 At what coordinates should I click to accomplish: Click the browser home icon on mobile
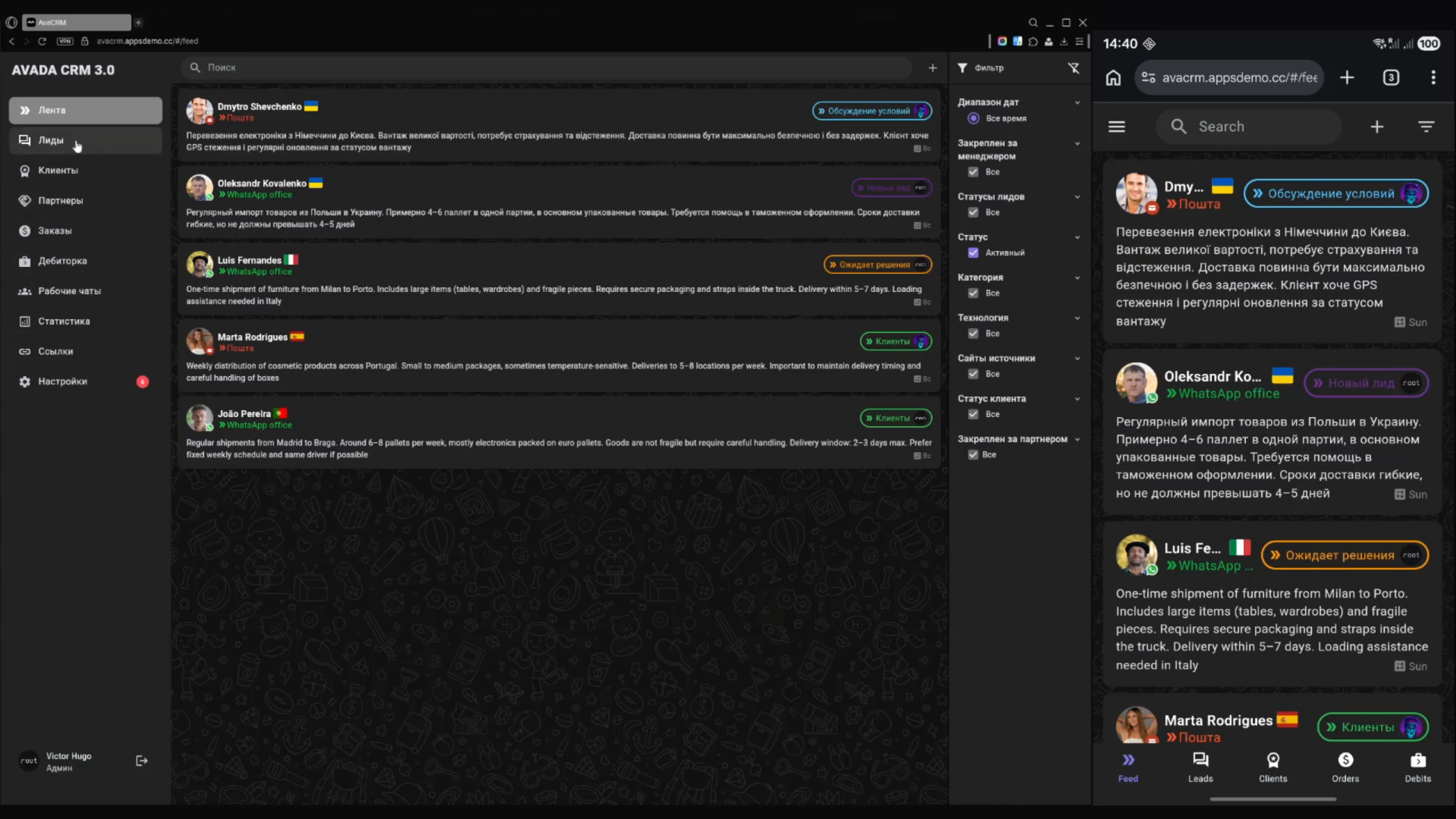pyautogui.click(x=1113, y=77)
